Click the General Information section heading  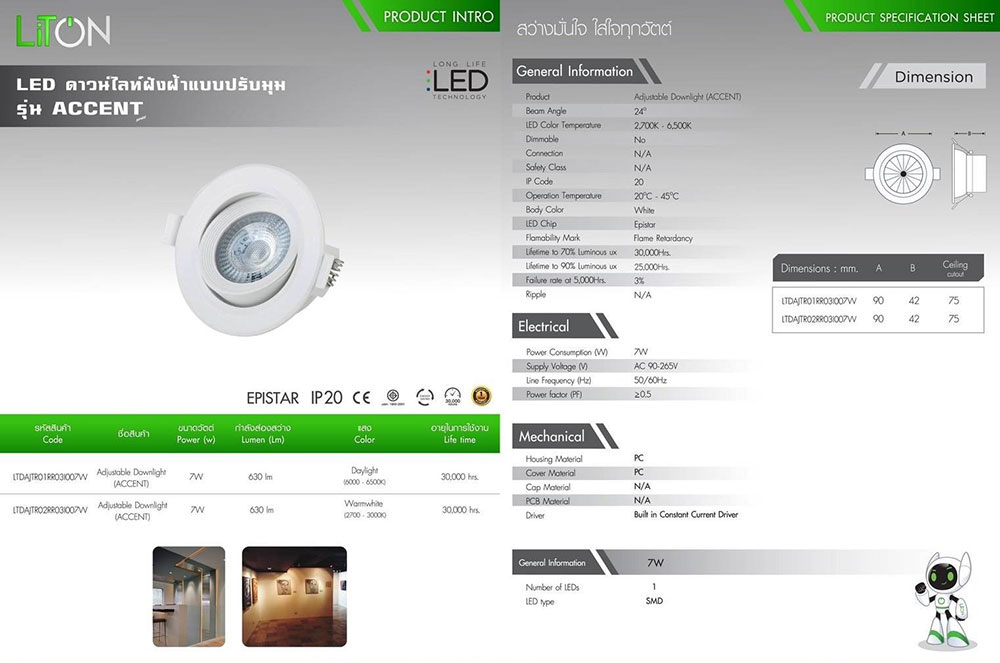[x=575, y=71]
